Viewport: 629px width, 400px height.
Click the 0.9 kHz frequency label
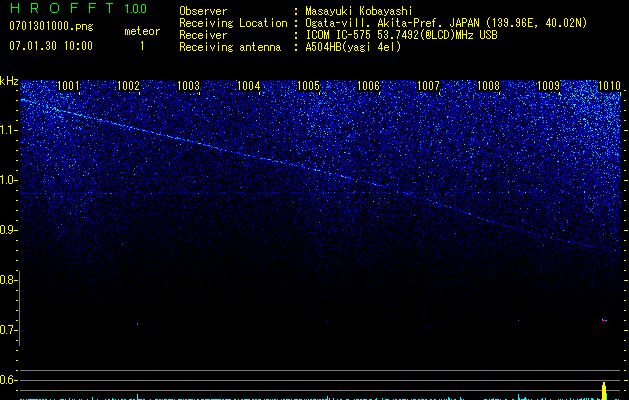pos(8,230)
